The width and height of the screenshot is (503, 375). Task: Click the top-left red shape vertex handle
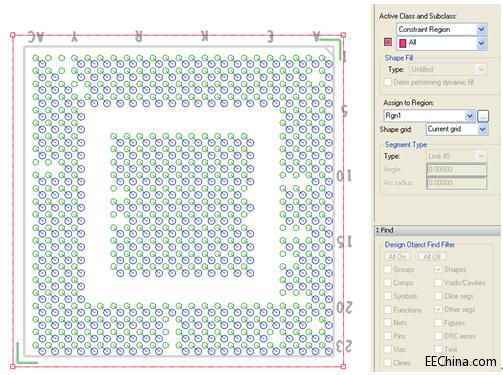pyautogui.click(x=13, y=35)
